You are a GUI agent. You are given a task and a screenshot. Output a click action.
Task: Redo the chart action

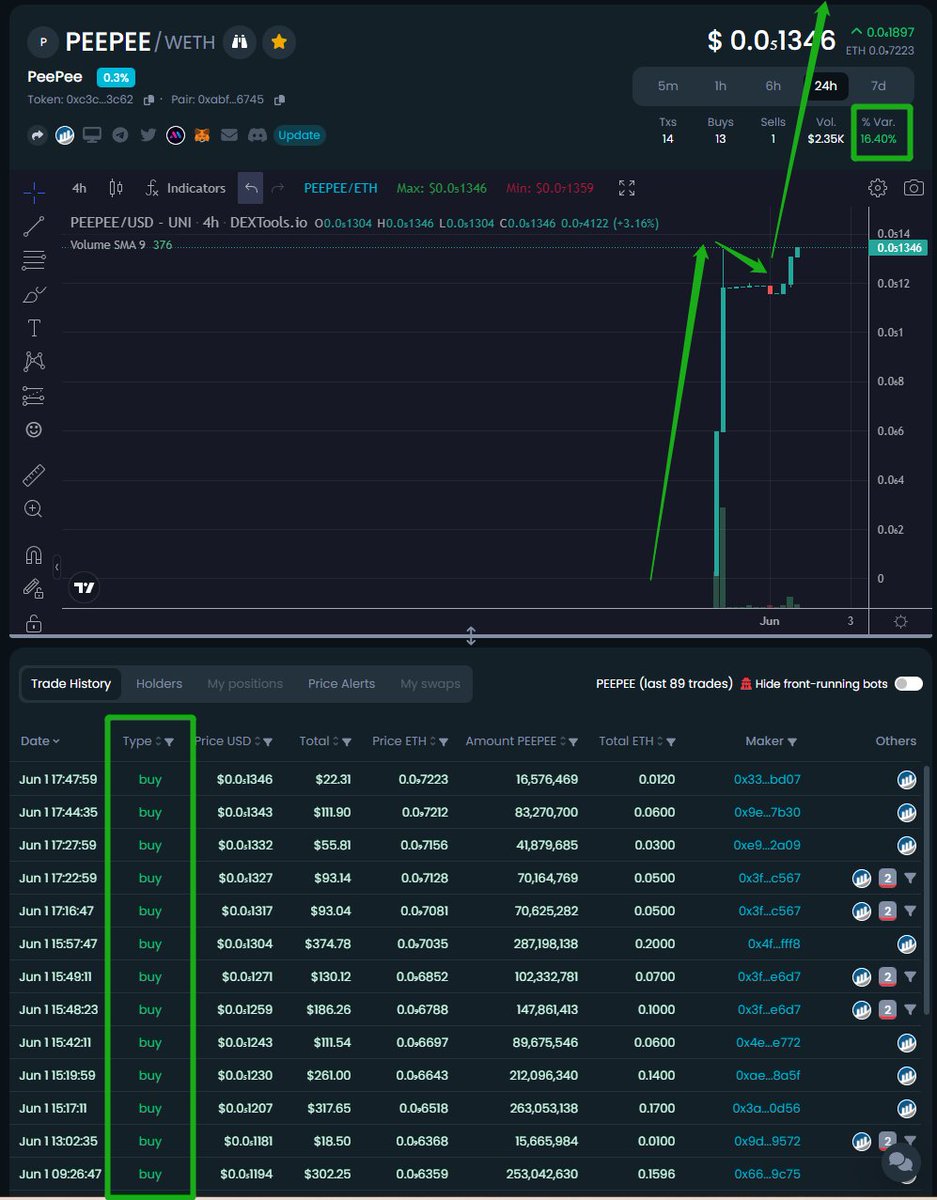pyautogui.click(x=278, y=188)
